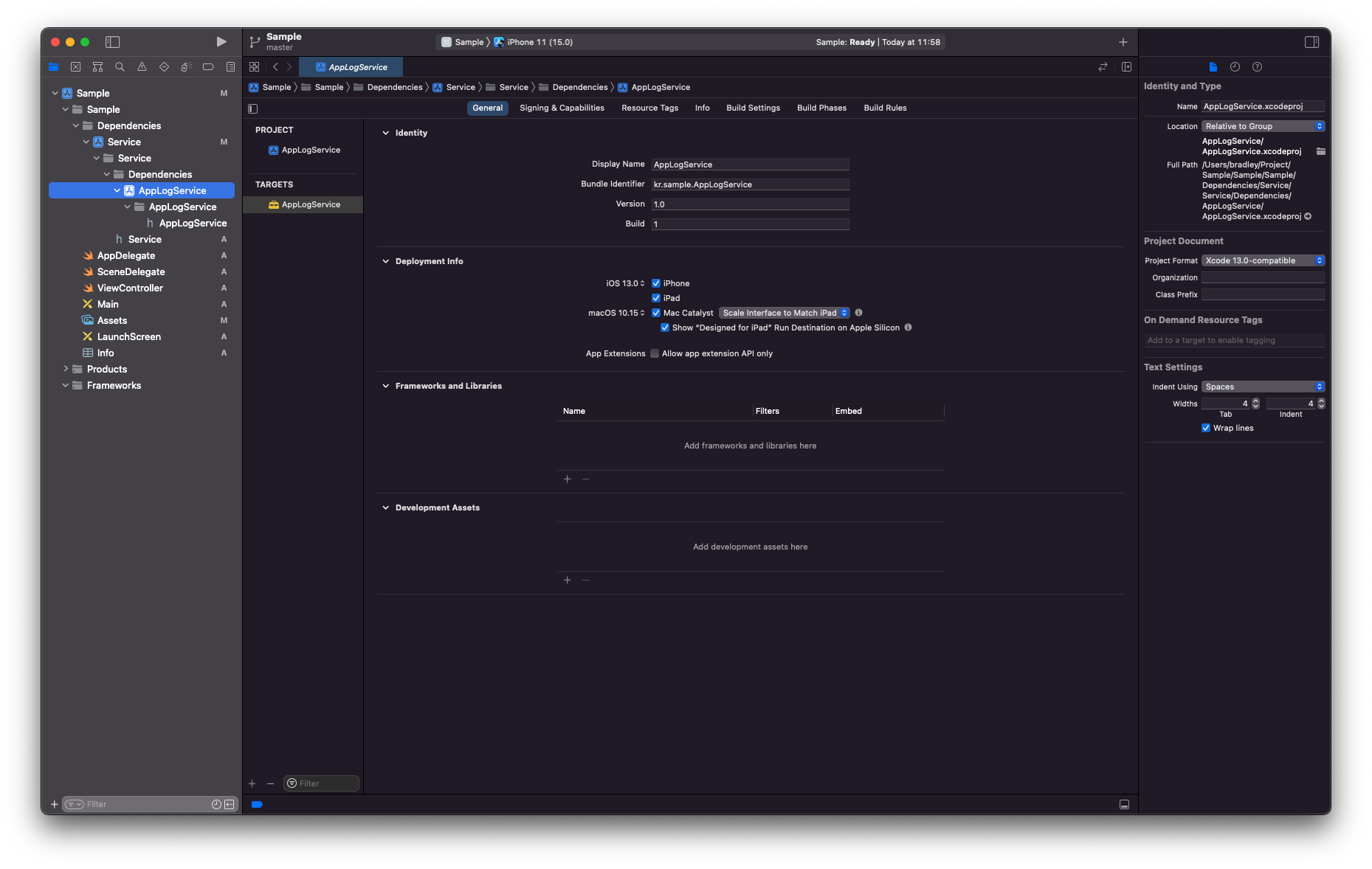Switch to Build Phases tab
The image size is (1372, 869).
(x=821, y=108)
